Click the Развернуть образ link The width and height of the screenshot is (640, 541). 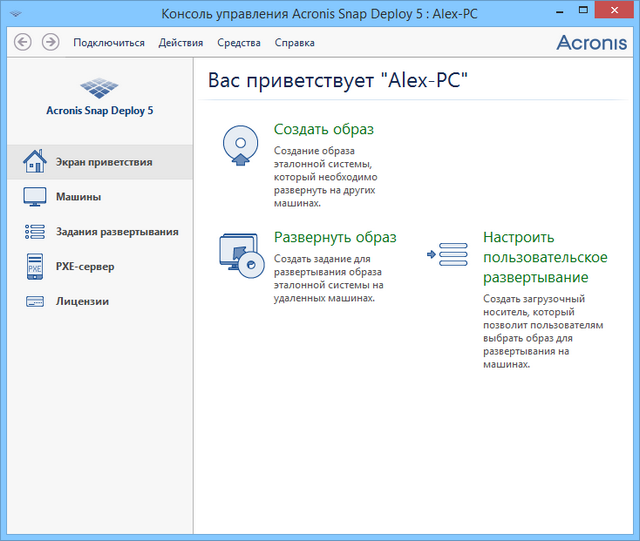(x=335, y=238)
